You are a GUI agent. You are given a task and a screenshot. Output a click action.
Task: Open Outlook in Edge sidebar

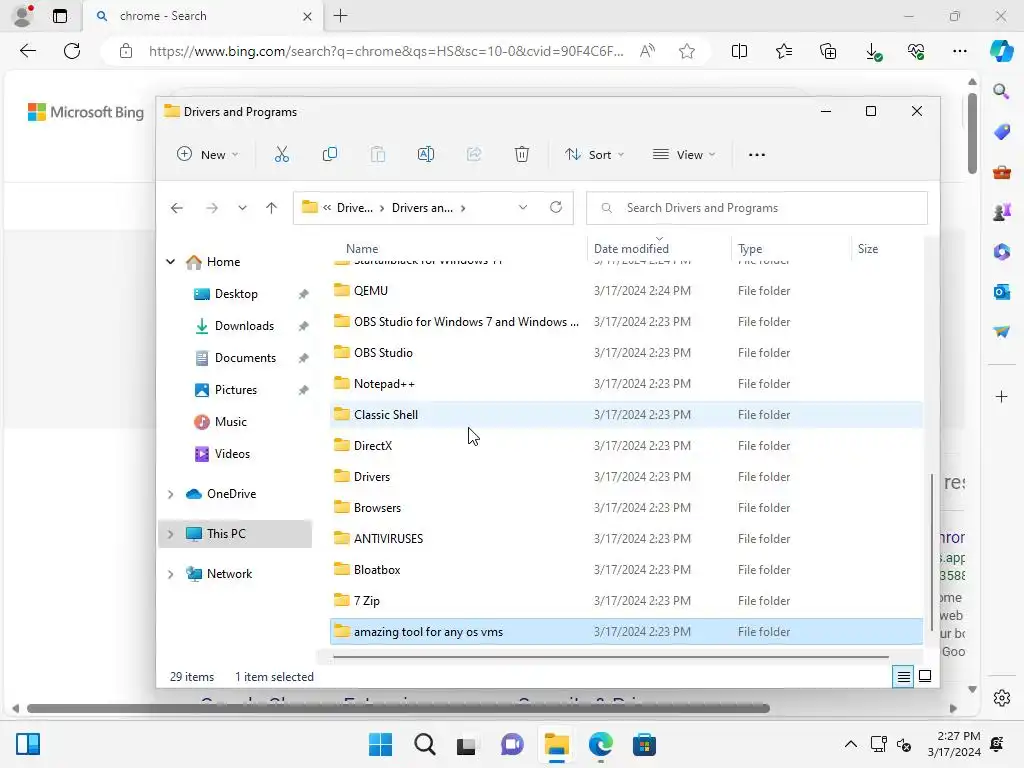point(1002,292)
